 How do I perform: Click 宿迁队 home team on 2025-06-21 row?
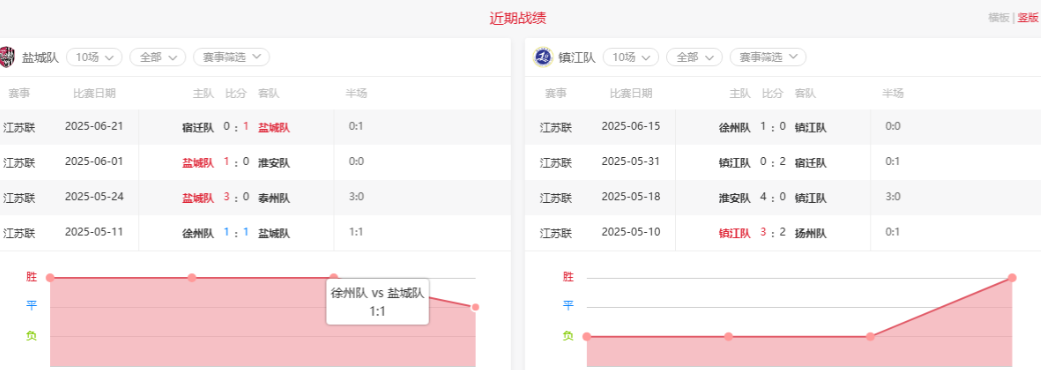198,128
